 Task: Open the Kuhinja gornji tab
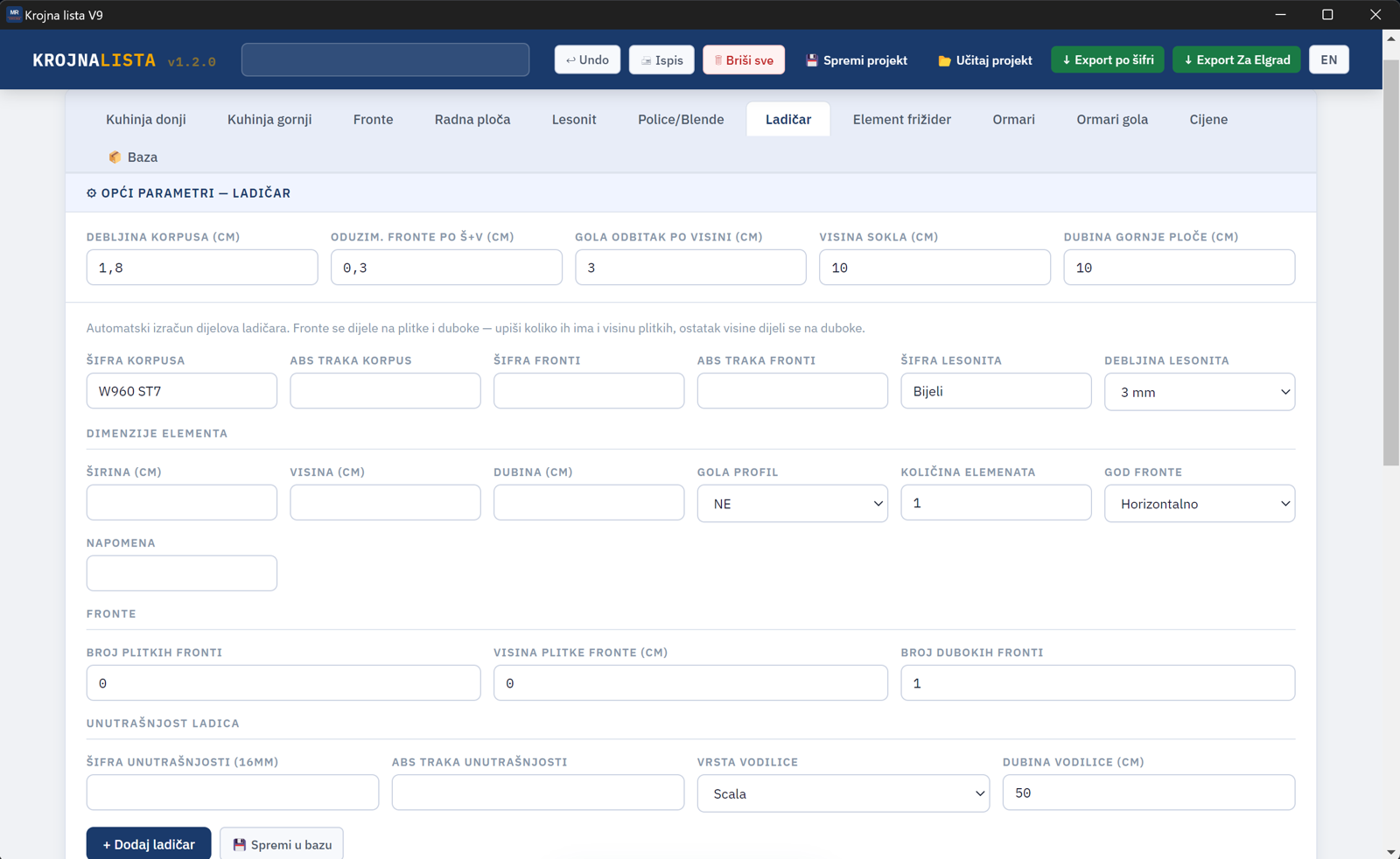269,119
